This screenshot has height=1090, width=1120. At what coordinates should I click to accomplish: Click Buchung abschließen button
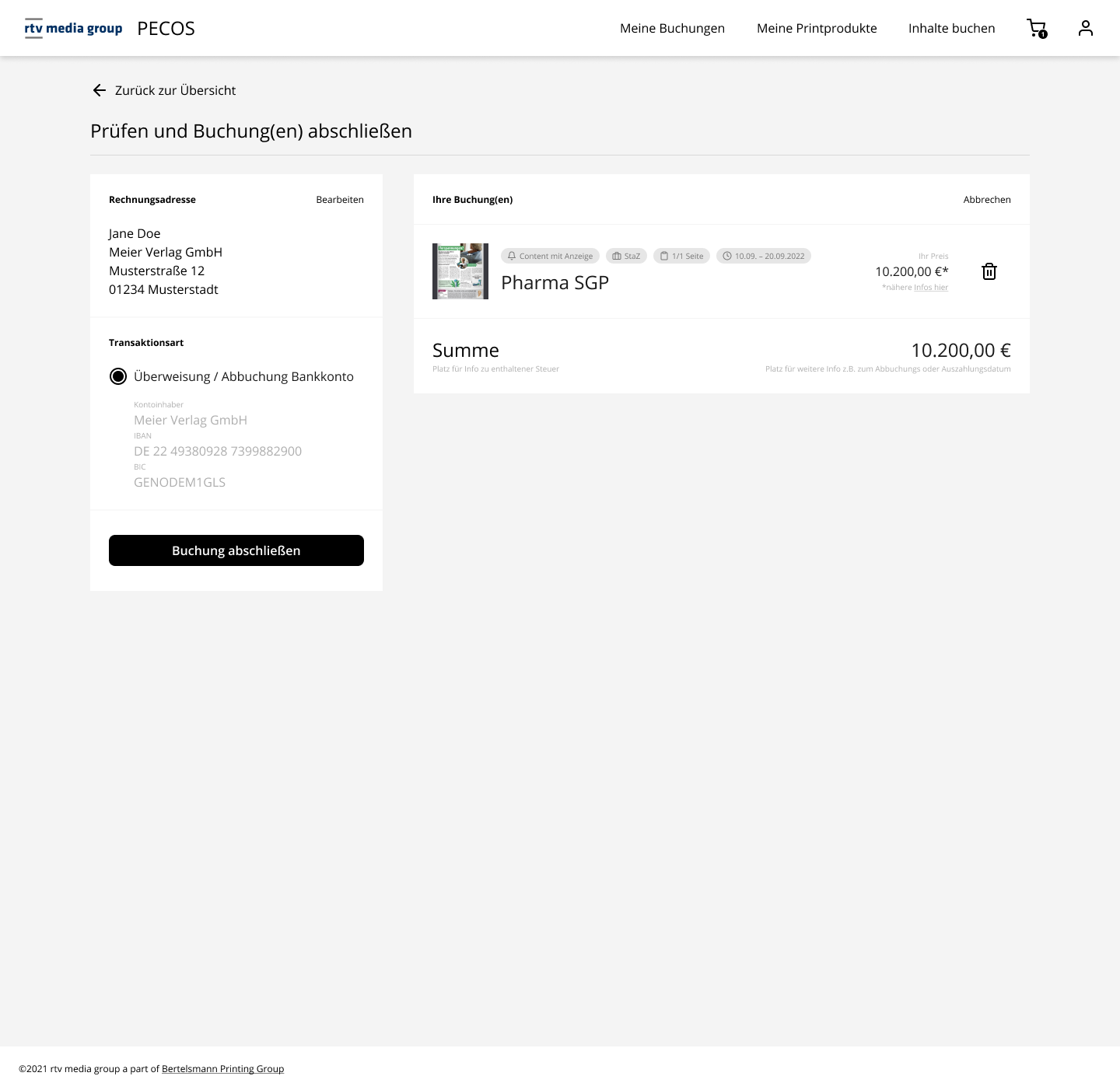[236, 550]
